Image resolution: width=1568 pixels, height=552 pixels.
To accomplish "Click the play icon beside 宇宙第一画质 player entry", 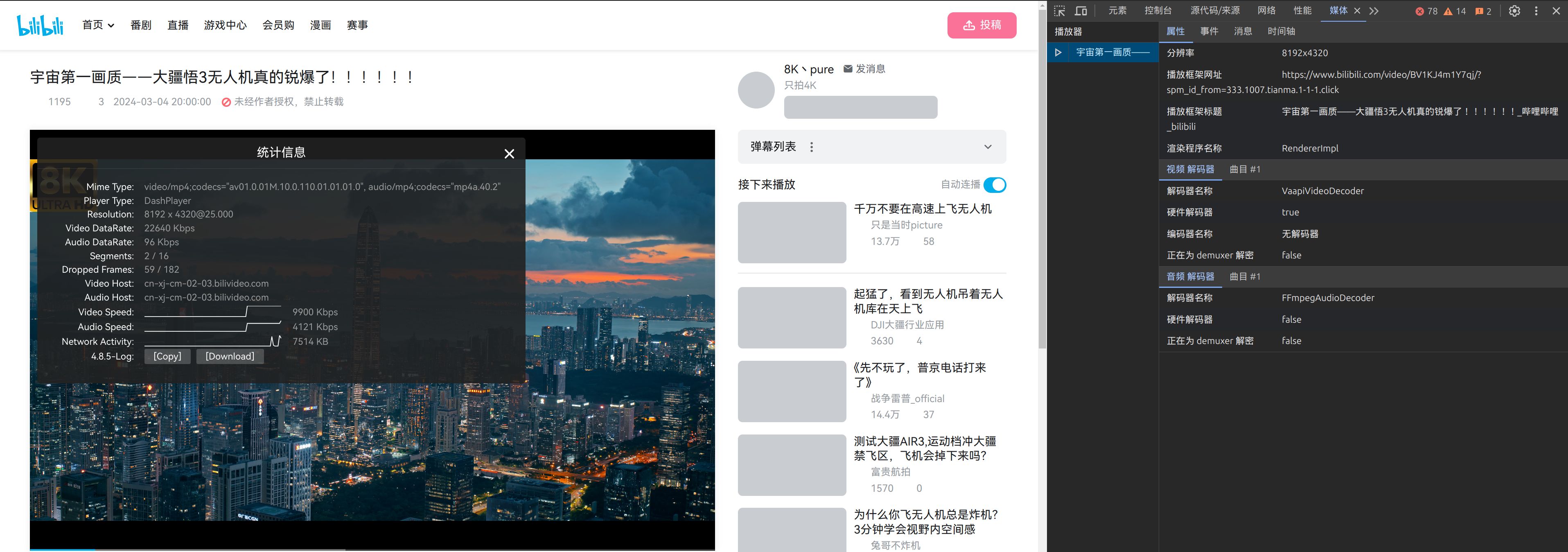I will (1058, 52).
